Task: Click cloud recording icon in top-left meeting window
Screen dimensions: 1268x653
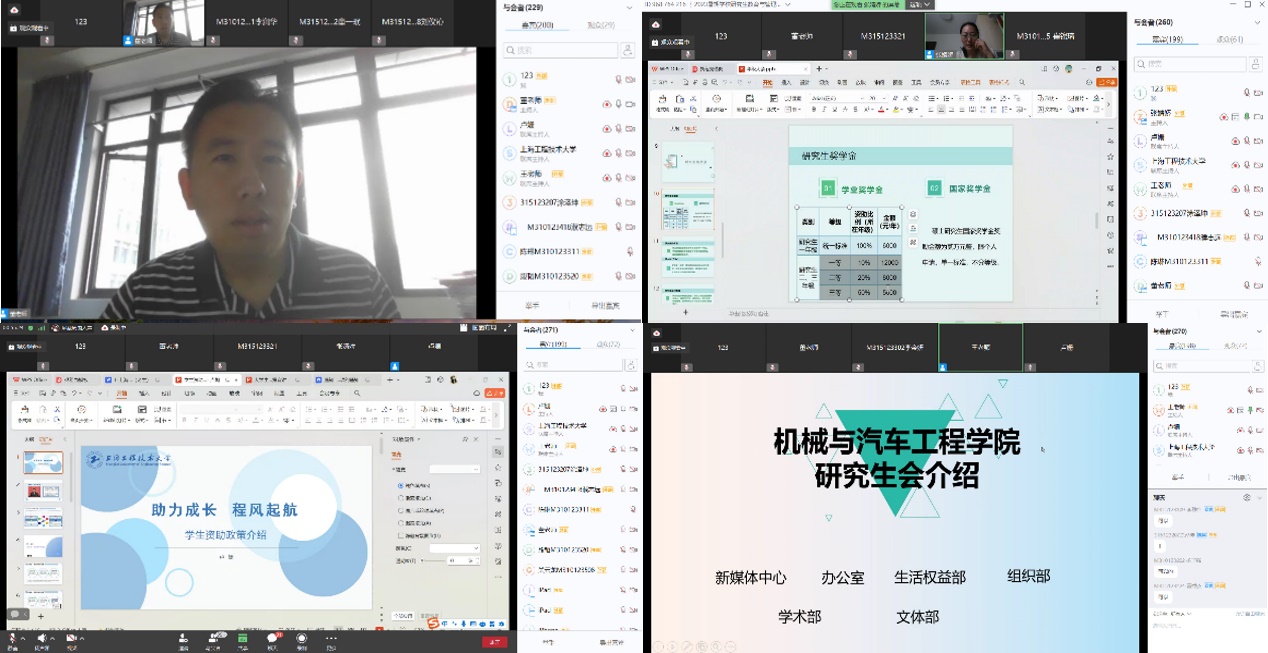Action: click(13, 10)
